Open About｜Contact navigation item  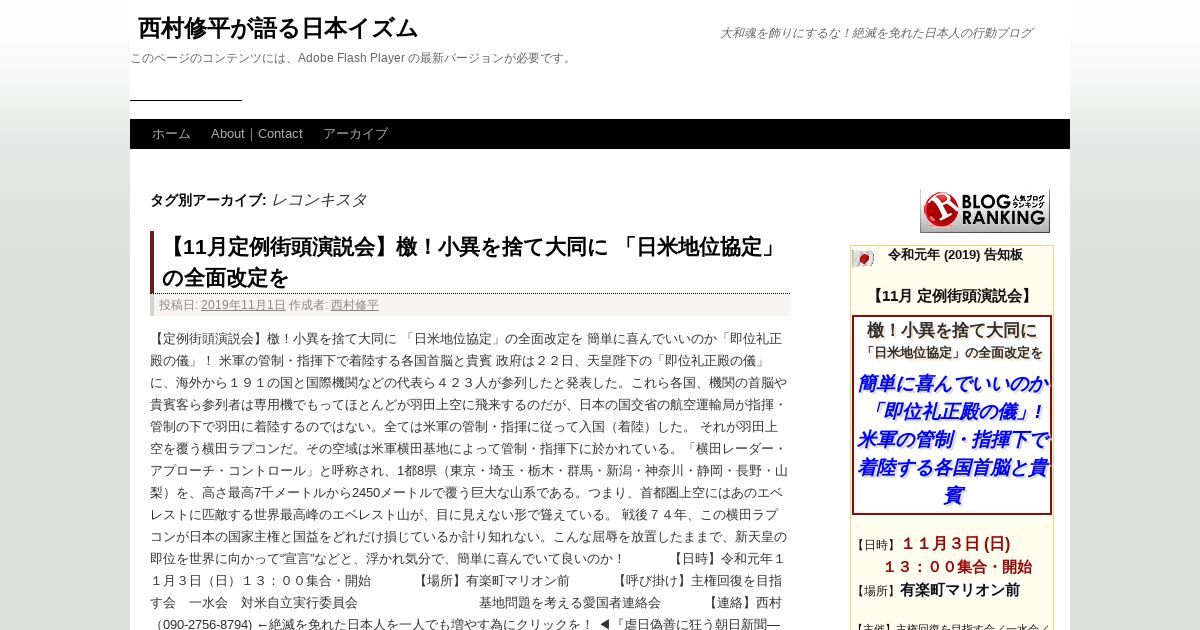coord(257,134)
